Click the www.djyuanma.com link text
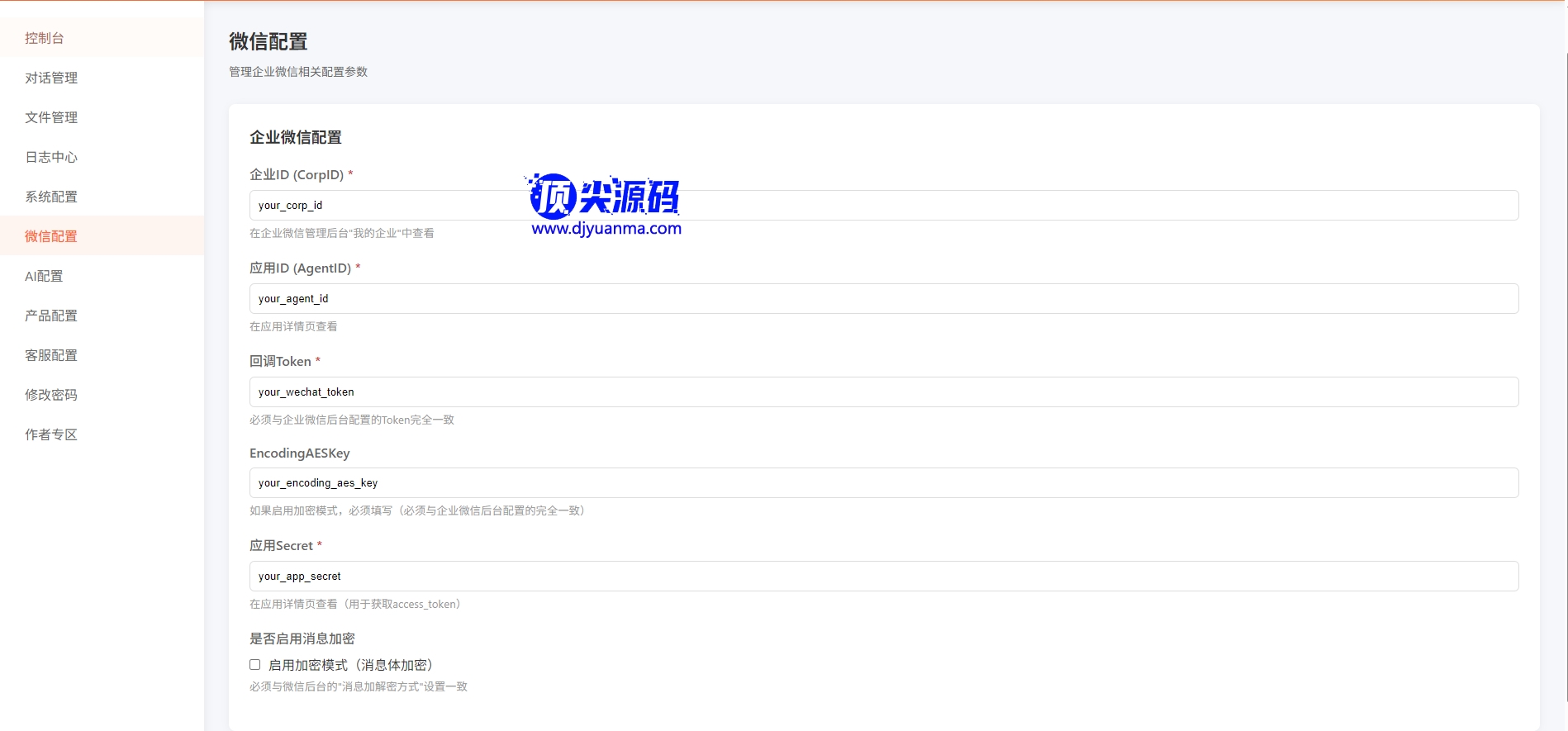Screen dimensions: 1568x731 [606, 229]
